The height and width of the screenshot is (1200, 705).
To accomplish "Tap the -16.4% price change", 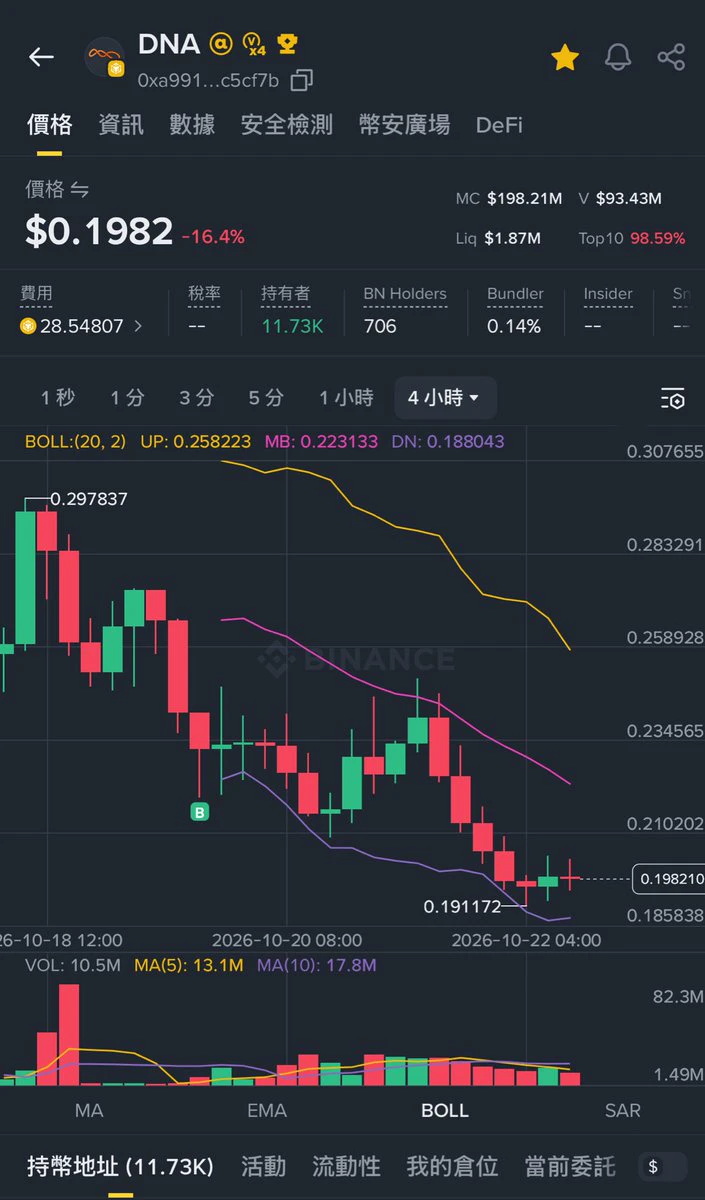I will point(213,237).
